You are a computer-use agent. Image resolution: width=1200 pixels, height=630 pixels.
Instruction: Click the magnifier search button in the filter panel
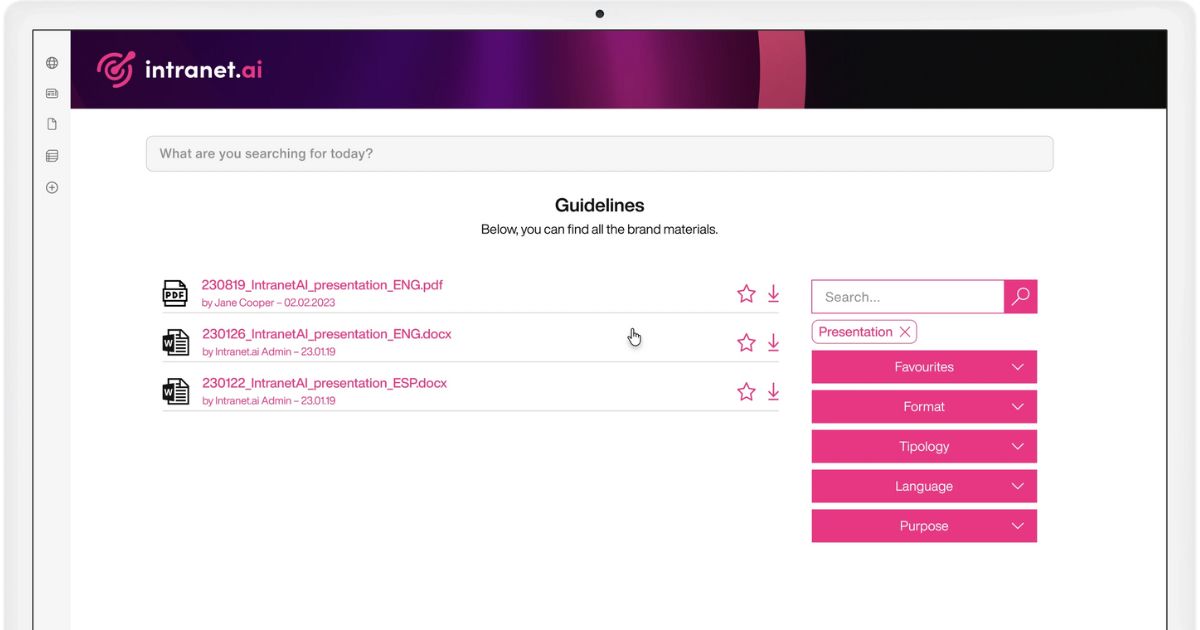[1020, 297]
